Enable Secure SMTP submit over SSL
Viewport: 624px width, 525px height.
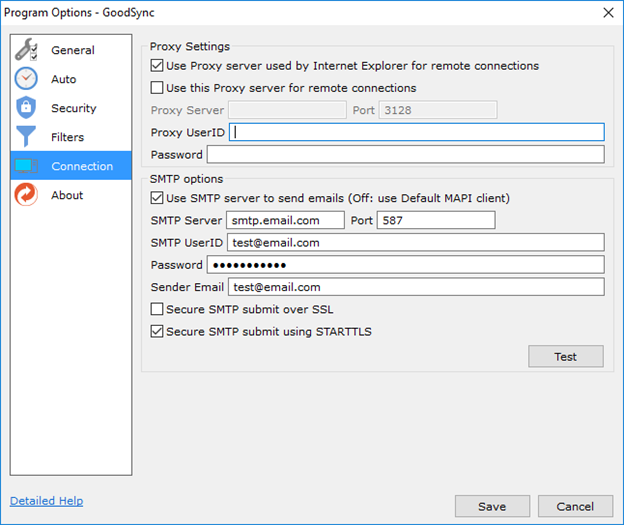[x=157, y=309]
